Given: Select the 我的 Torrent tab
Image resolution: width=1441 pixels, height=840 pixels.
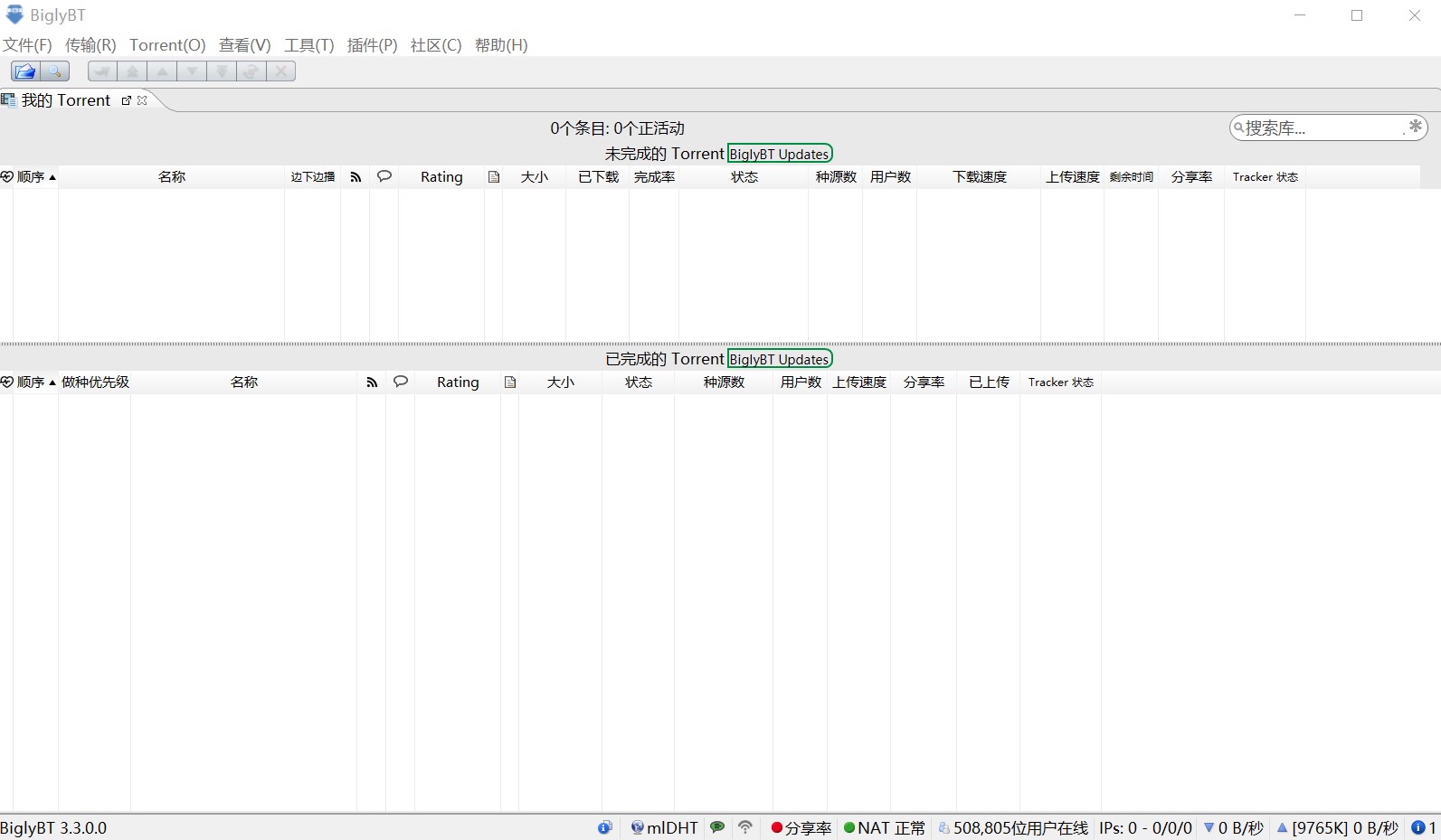Looking at the screenshot, I should point(65,100).
